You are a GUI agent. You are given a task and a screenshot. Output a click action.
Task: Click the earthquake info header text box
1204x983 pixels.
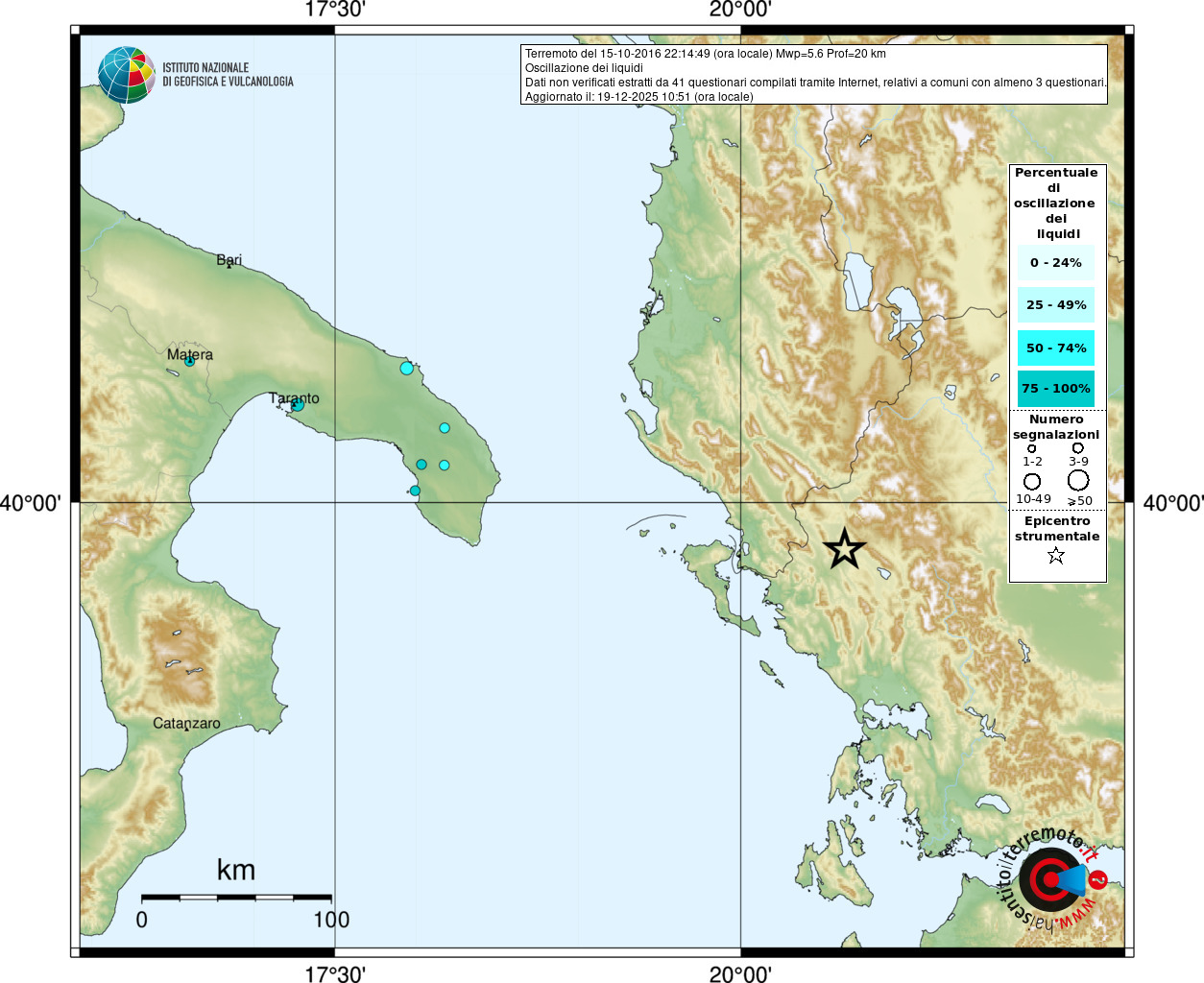click(x=813, y=75)
